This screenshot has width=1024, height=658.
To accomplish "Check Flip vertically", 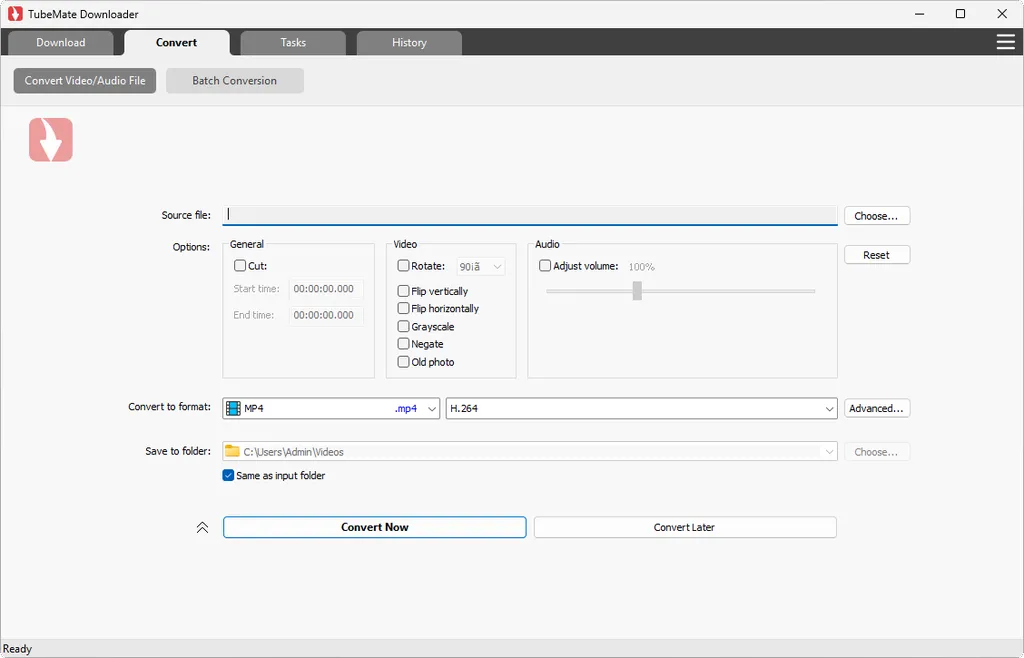I will coord(403,291).
